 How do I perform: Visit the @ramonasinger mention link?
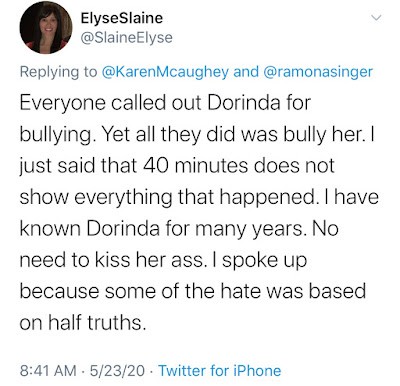point(318,72)
